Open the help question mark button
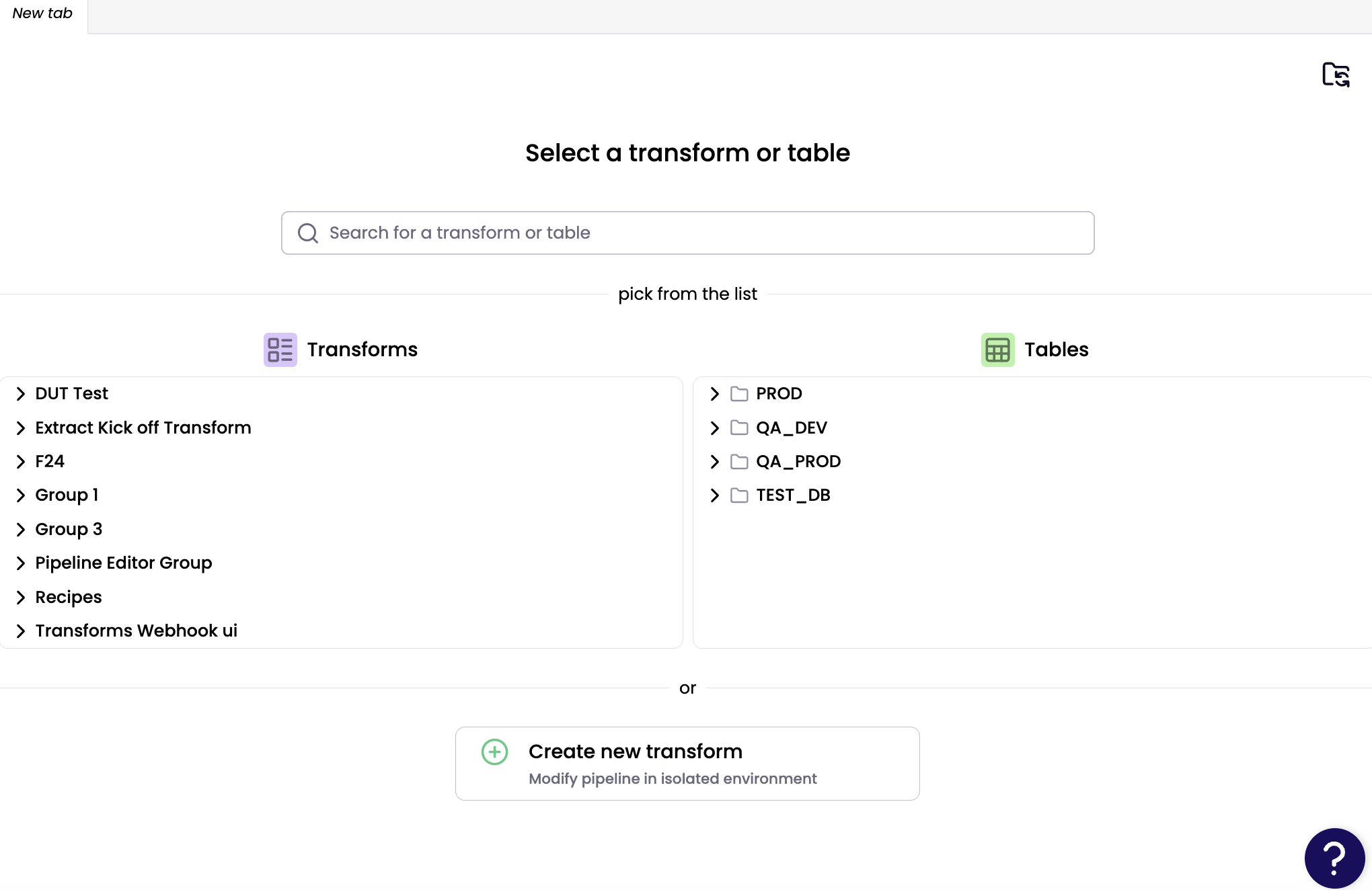 tap(1334, 858)
